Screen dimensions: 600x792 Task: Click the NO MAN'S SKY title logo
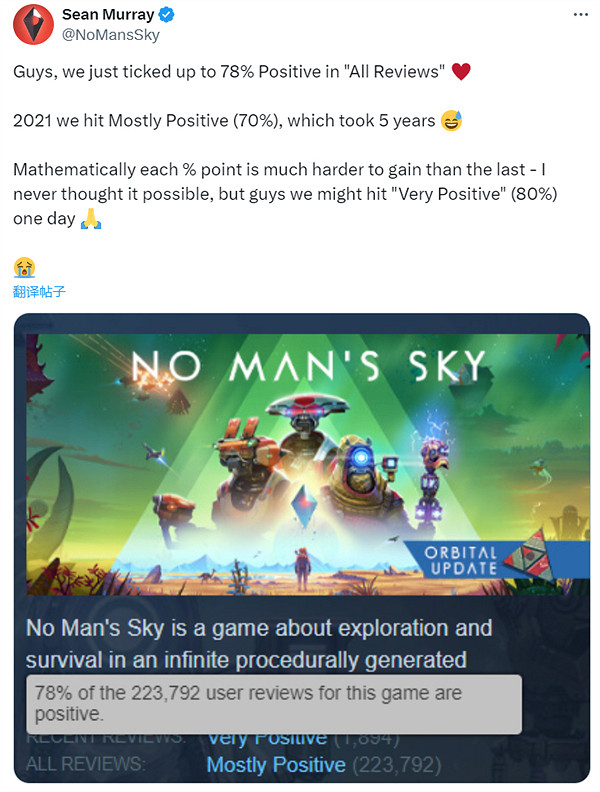click(309, 366)
